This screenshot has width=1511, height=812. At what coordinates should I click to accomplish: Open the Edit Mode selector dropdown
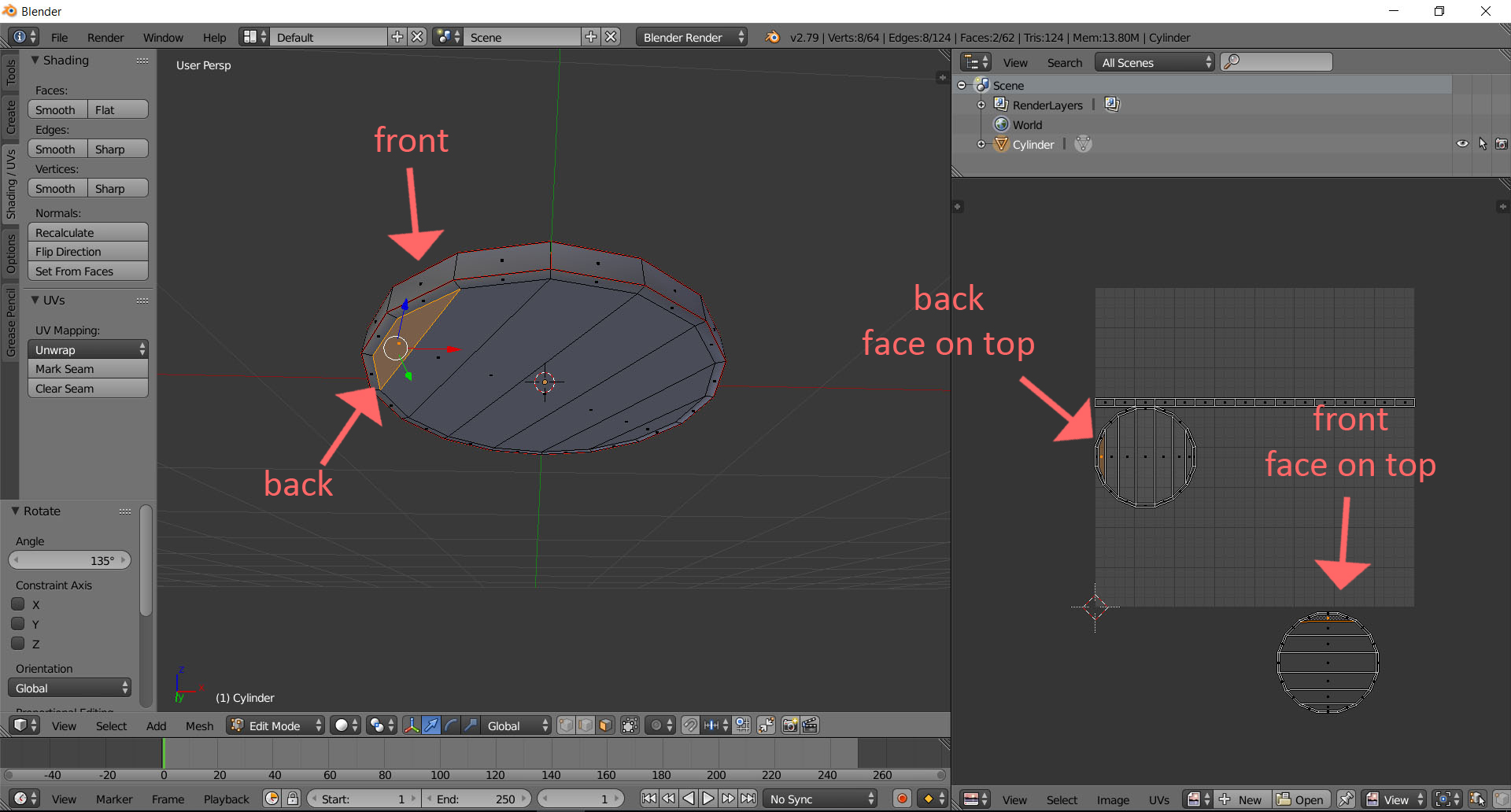point(276,725)
